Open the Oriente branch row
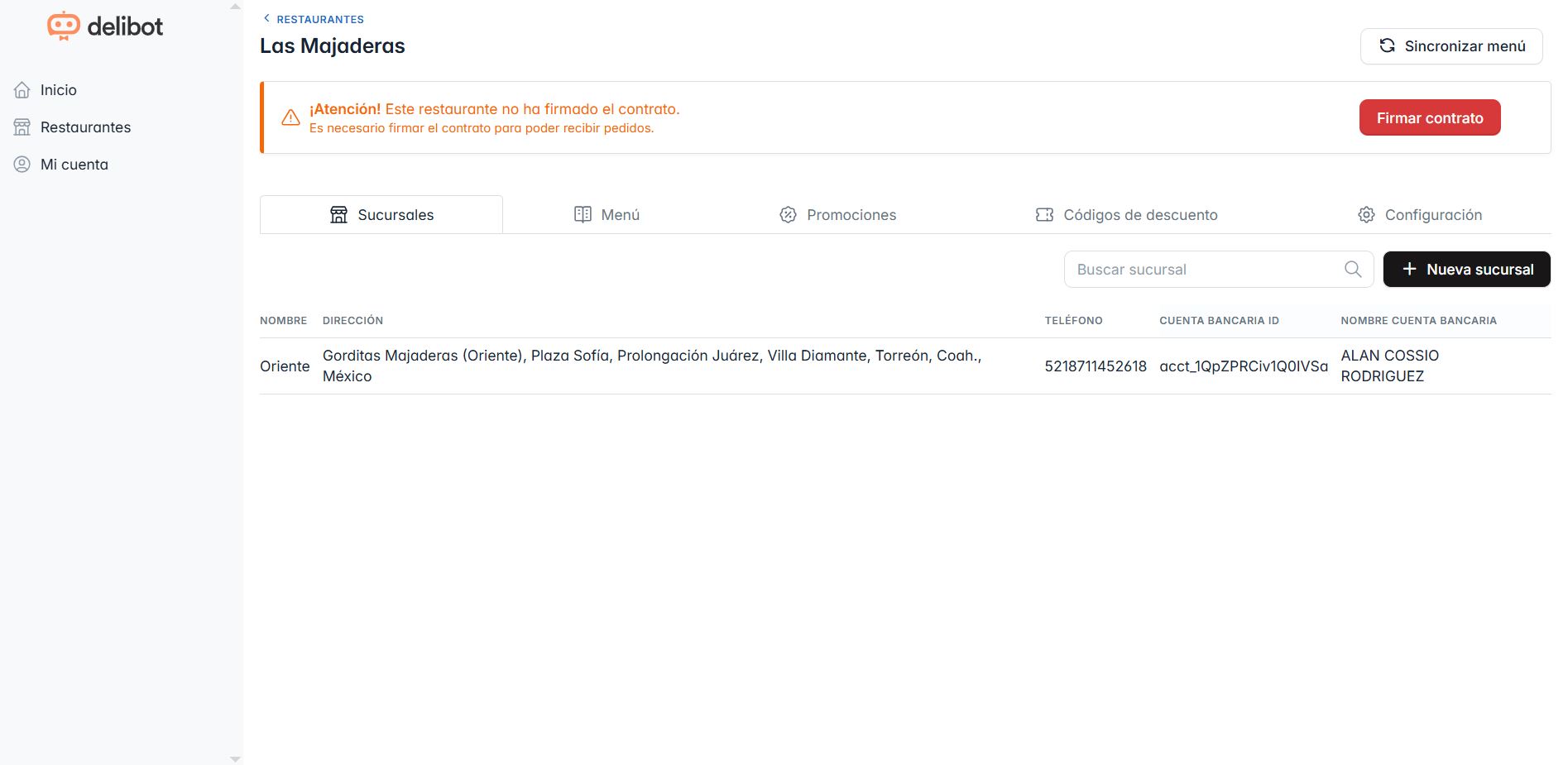Screen dimensions: 1568x765 point(285,366)
